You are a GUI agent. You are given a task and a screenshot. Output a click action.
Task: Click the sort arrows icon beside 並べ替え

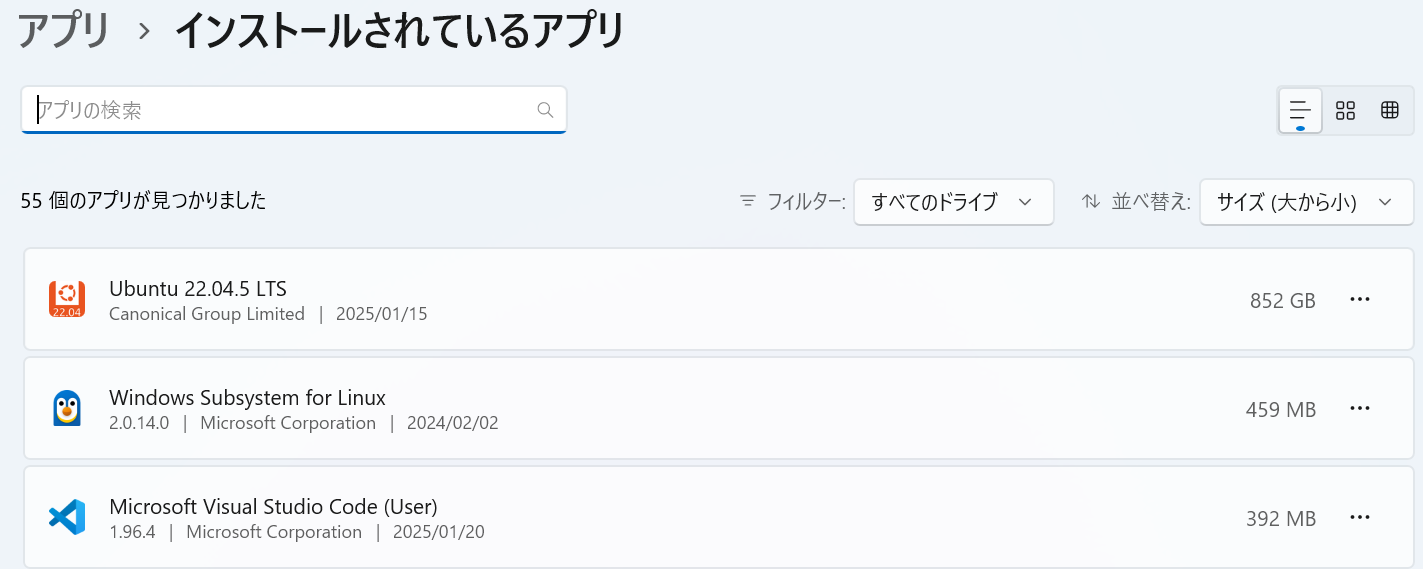pos(1091,201)
